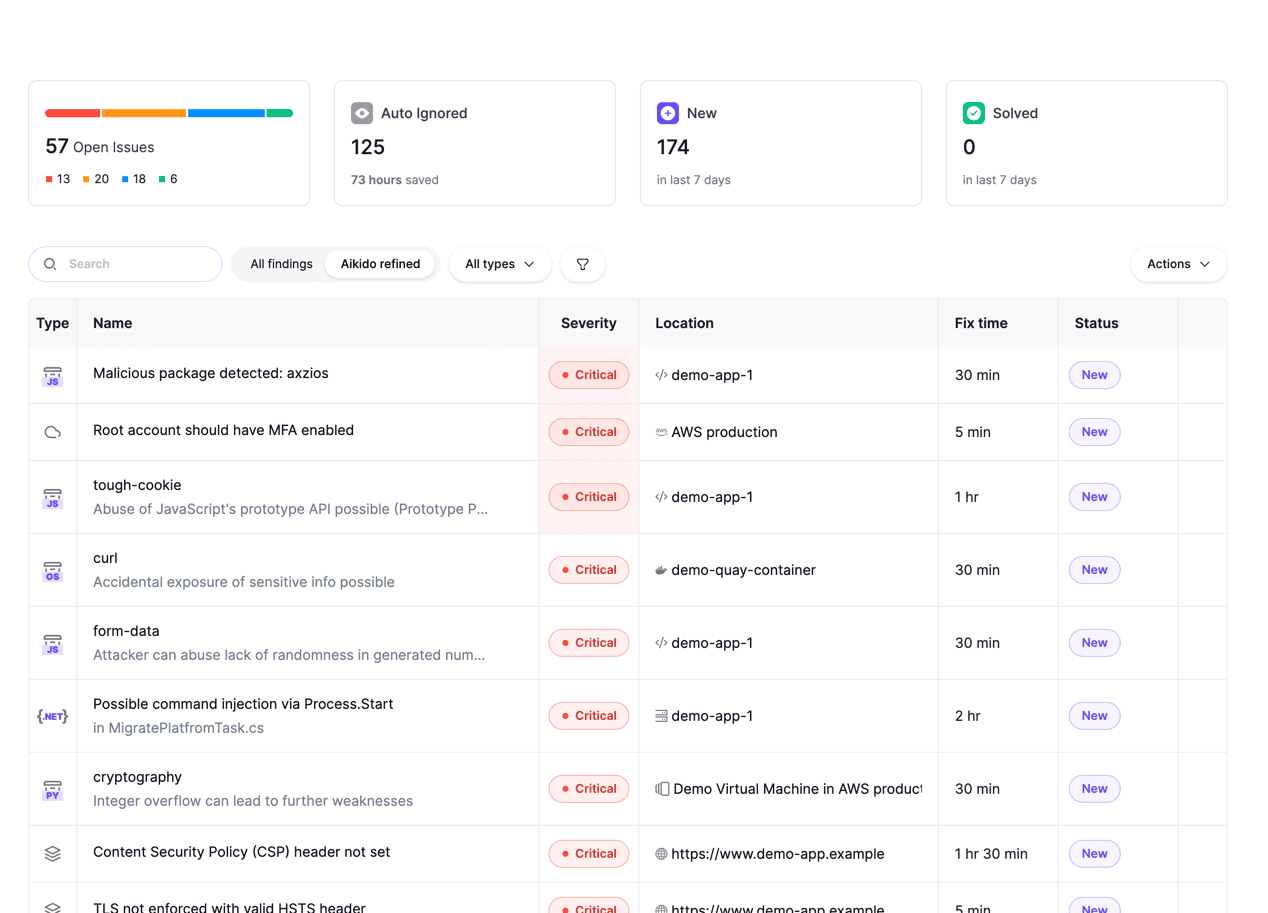Open Root account should have MFA enabled
The width and height of the screenshot is (1268, 913).
pyautogui.click(x=223, y=430)
